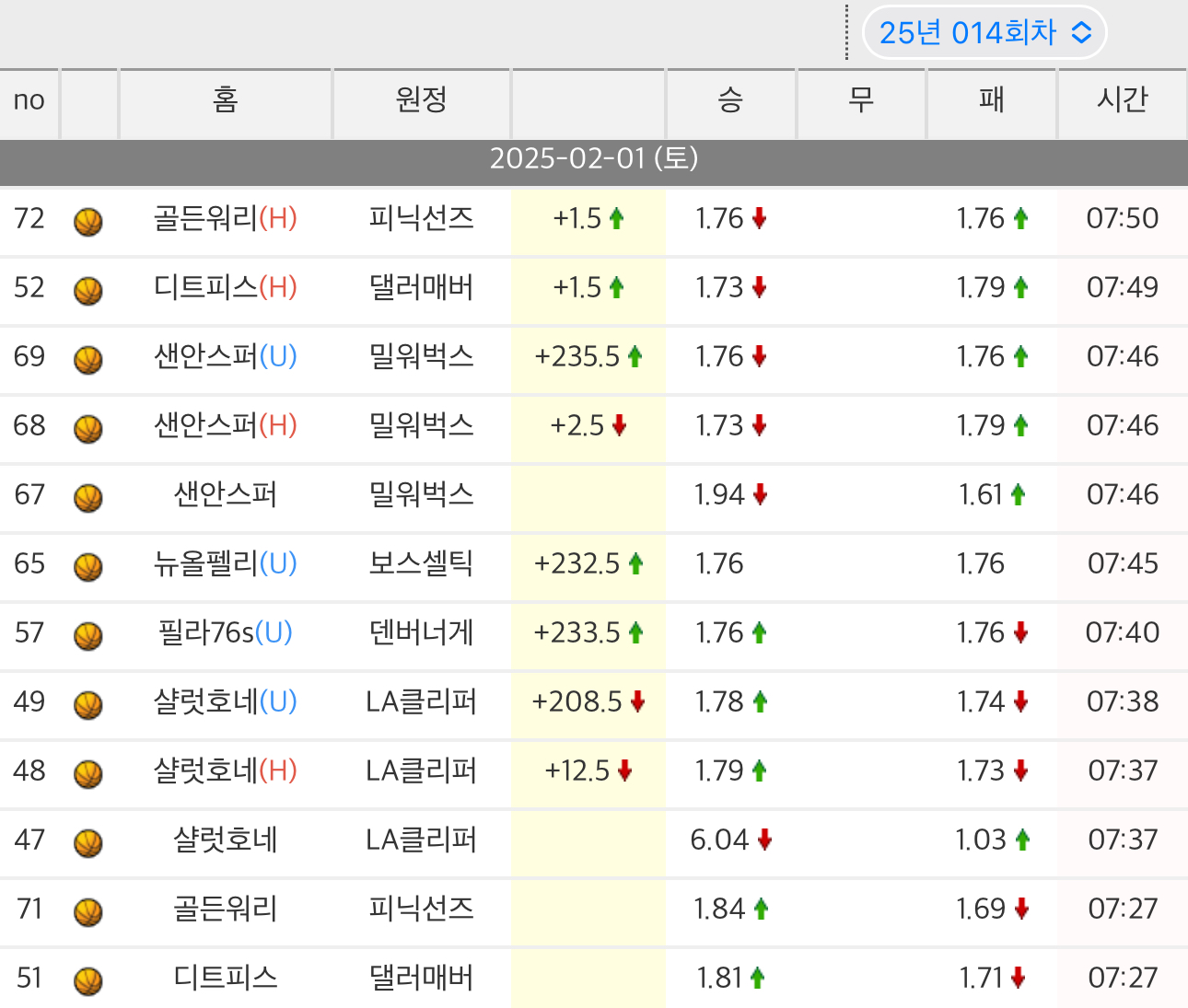This screenshot has width=1188, height=1008.
Task: Click the basketball icon in row 49
Action: click(x=88, y=704)
